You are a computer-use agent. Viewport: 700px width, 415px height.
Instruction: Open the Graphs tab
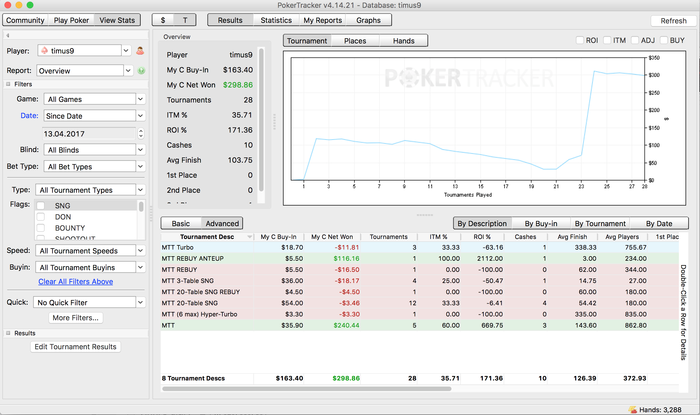pos(368,20)
